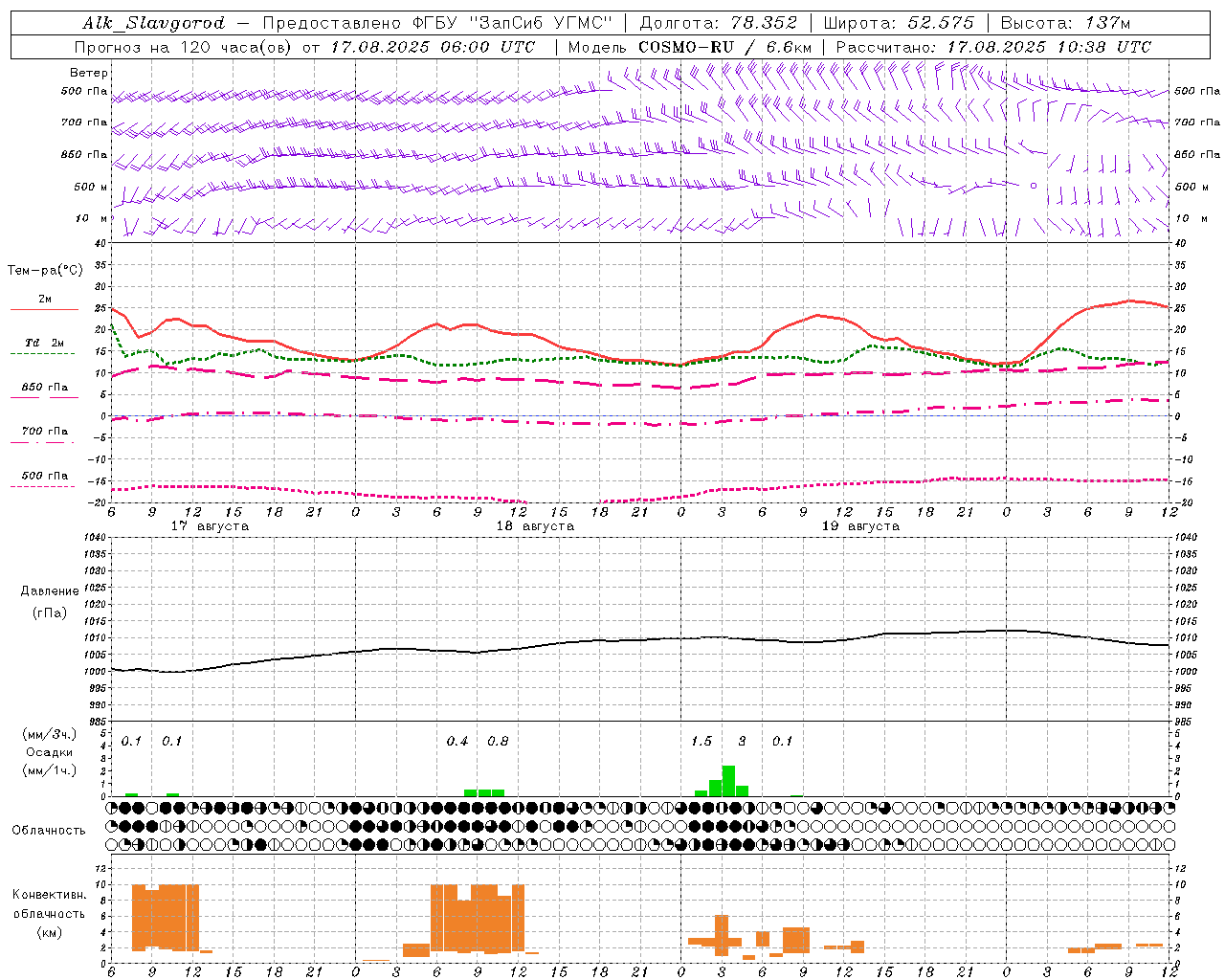This screenshot has width=1225, height=980.
Task: Click the elevation text 'Высота: 137м'
Action: coord(1065,23)
